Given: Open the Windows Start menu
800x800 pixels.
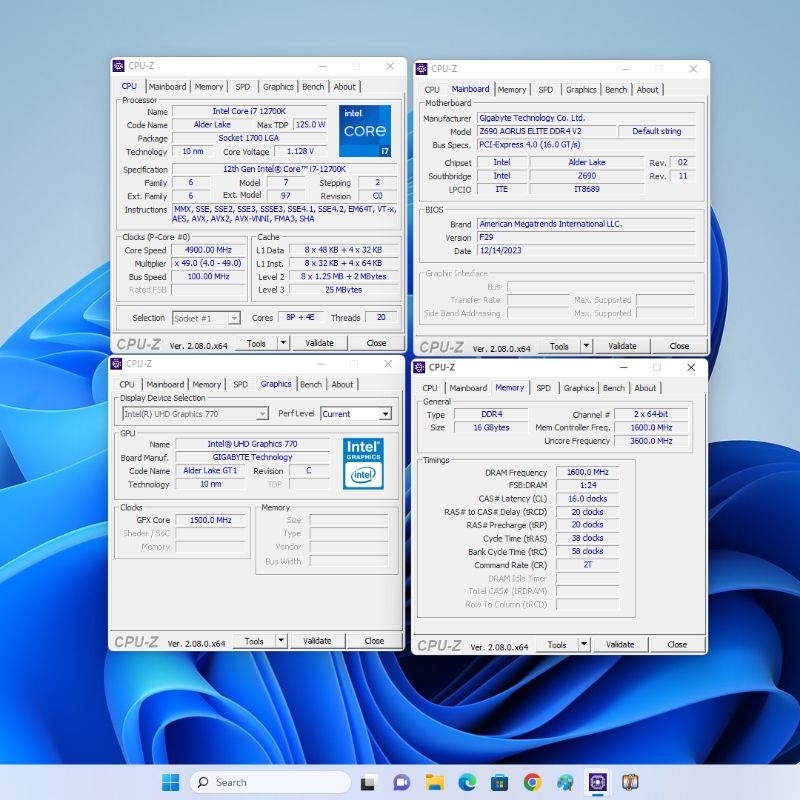Looking at the screenshot, I should pyautogui.click(x=171, y=782).
